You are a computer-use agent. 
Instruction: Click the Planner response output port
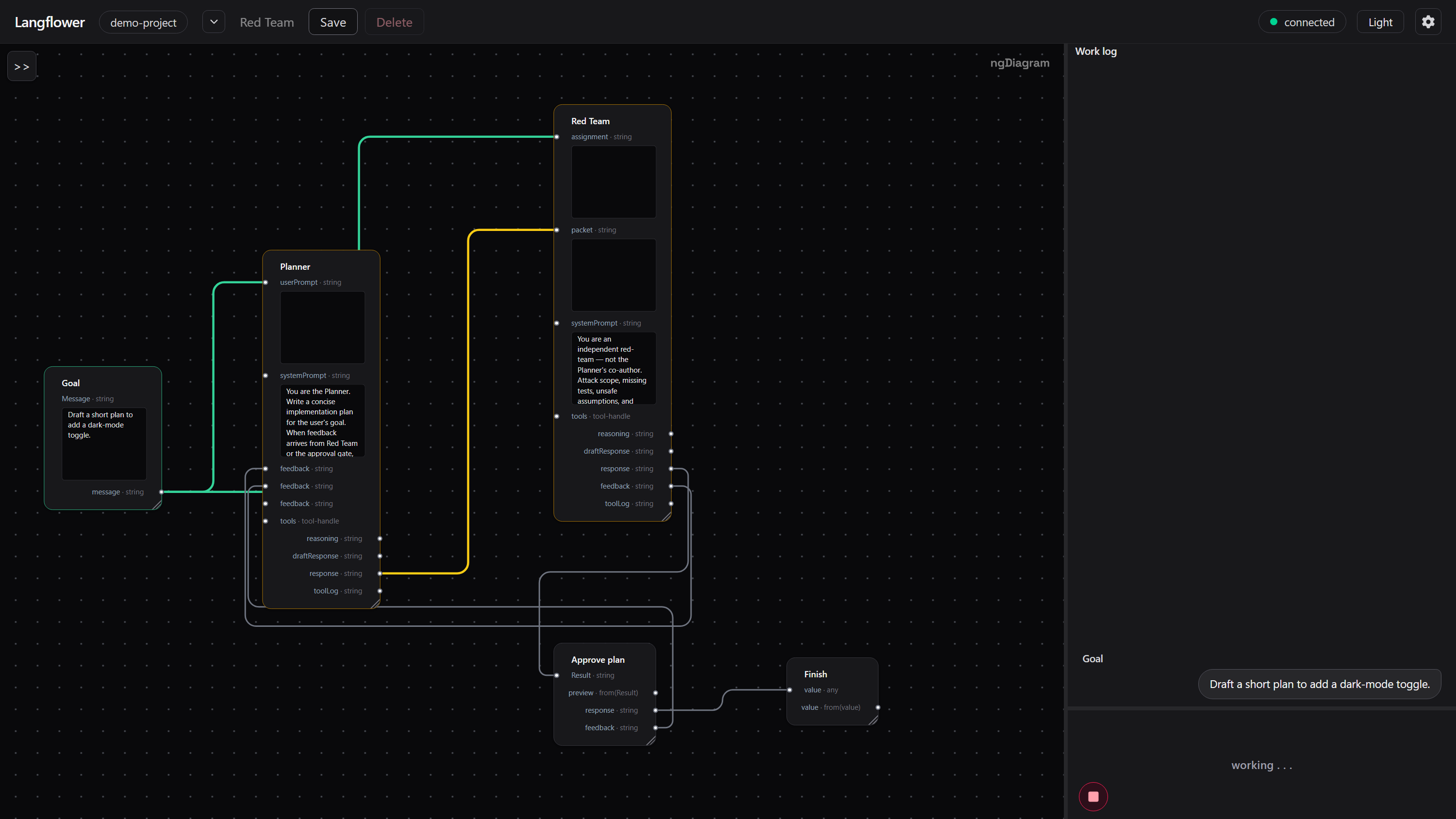tap(380, 573)
